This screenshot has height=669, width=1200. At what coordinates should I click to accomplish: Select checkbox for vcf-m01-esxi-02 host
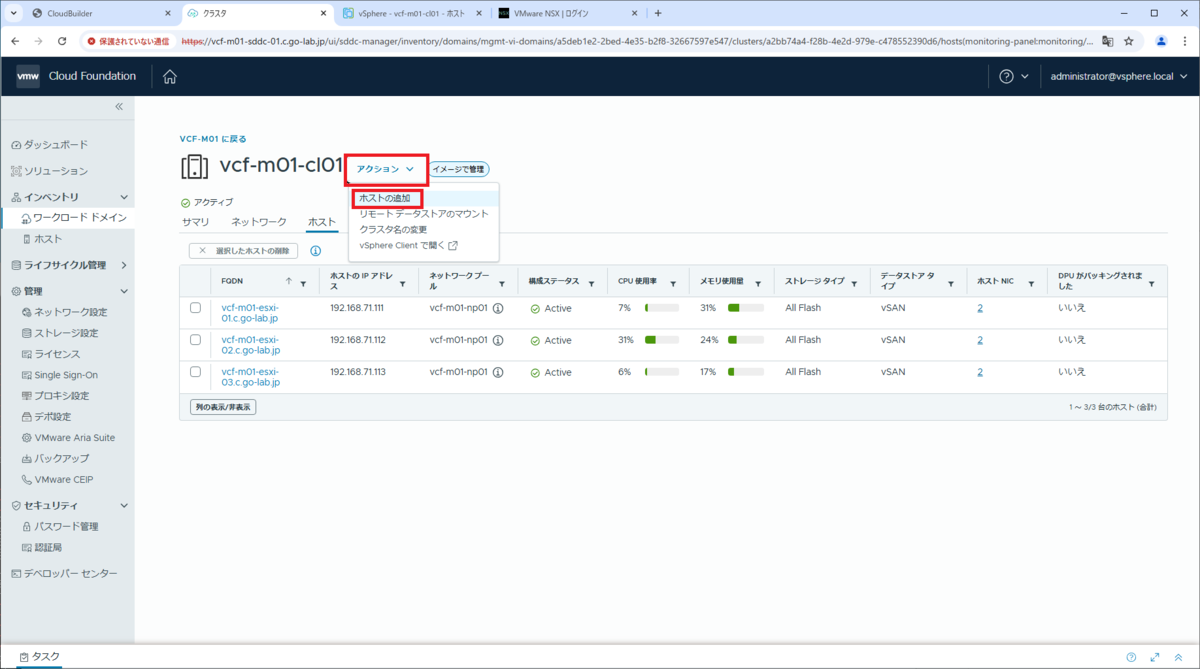(196, 340)
